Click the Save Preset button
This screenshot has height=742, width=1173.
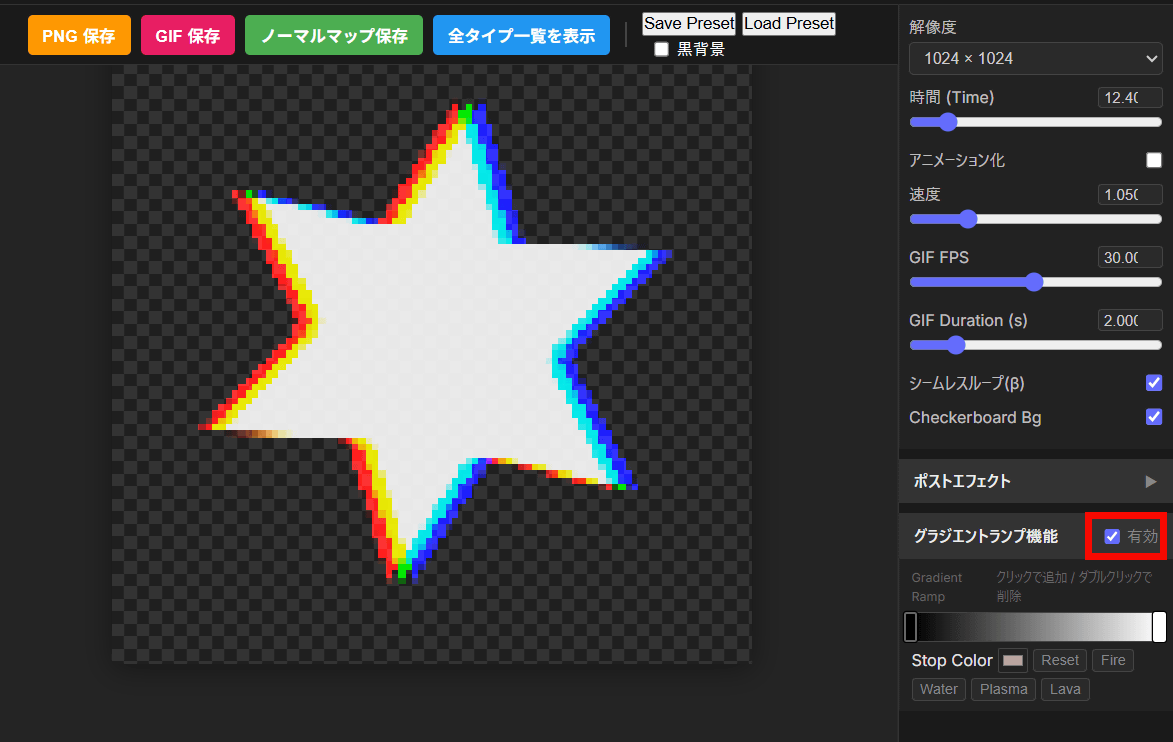coord(689,23)
